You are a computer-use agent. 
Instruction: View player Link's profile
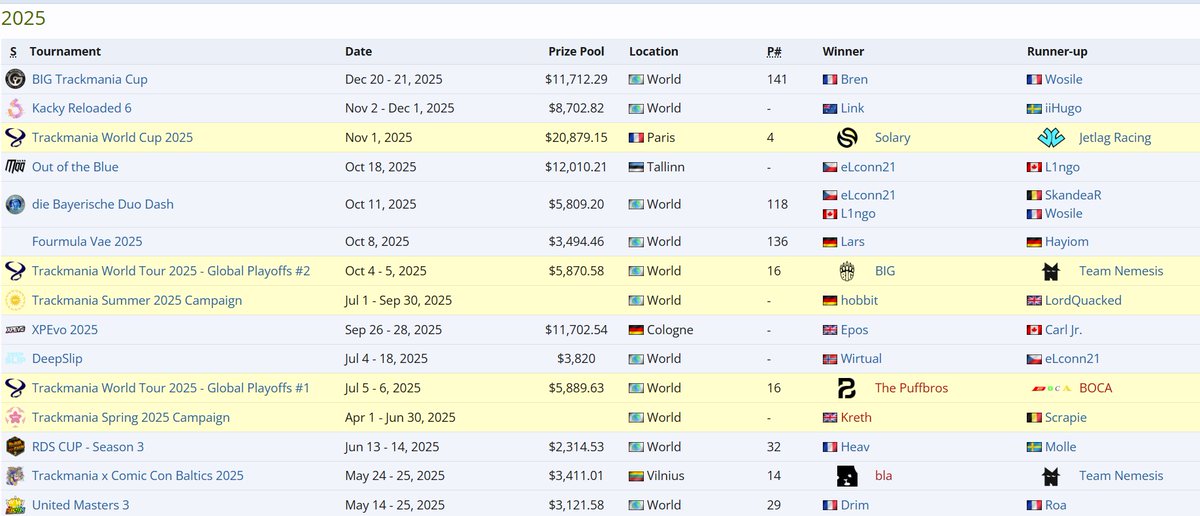[x=852, y=108]
